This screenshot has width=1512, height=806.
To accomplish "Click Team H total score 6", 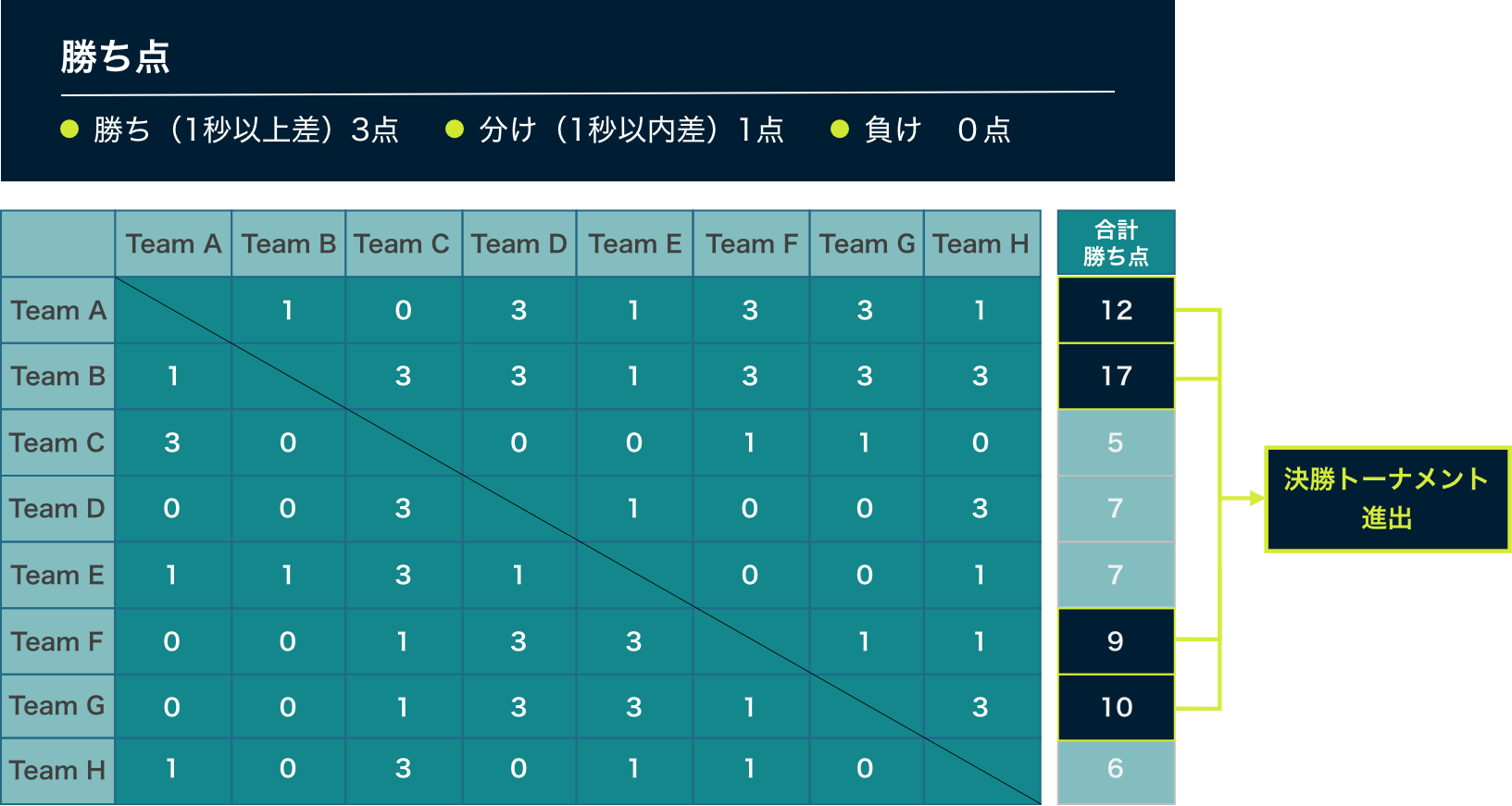I will coord(1116,769).
